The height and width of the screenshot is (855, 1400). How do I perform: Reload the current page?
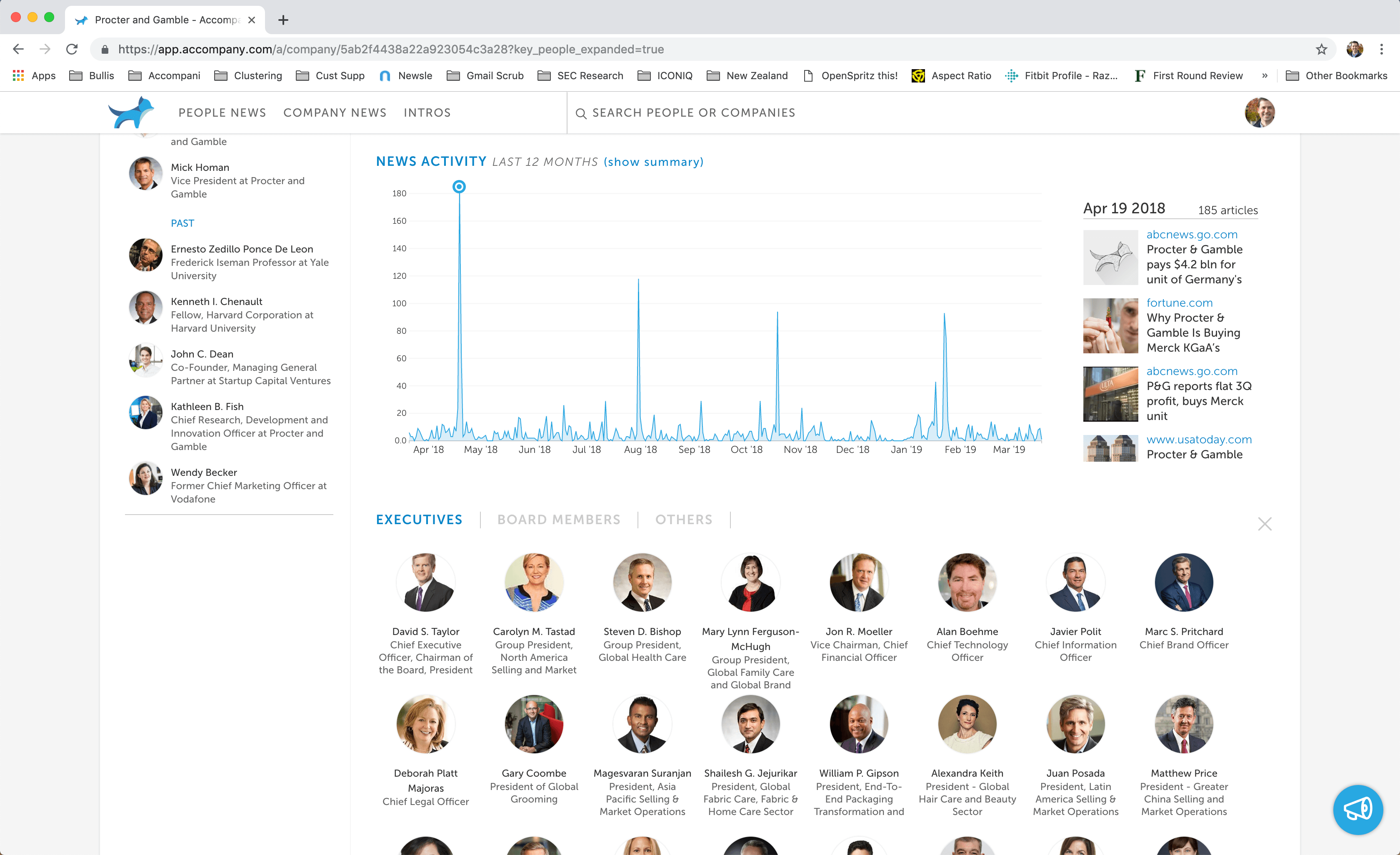point(72,50)
